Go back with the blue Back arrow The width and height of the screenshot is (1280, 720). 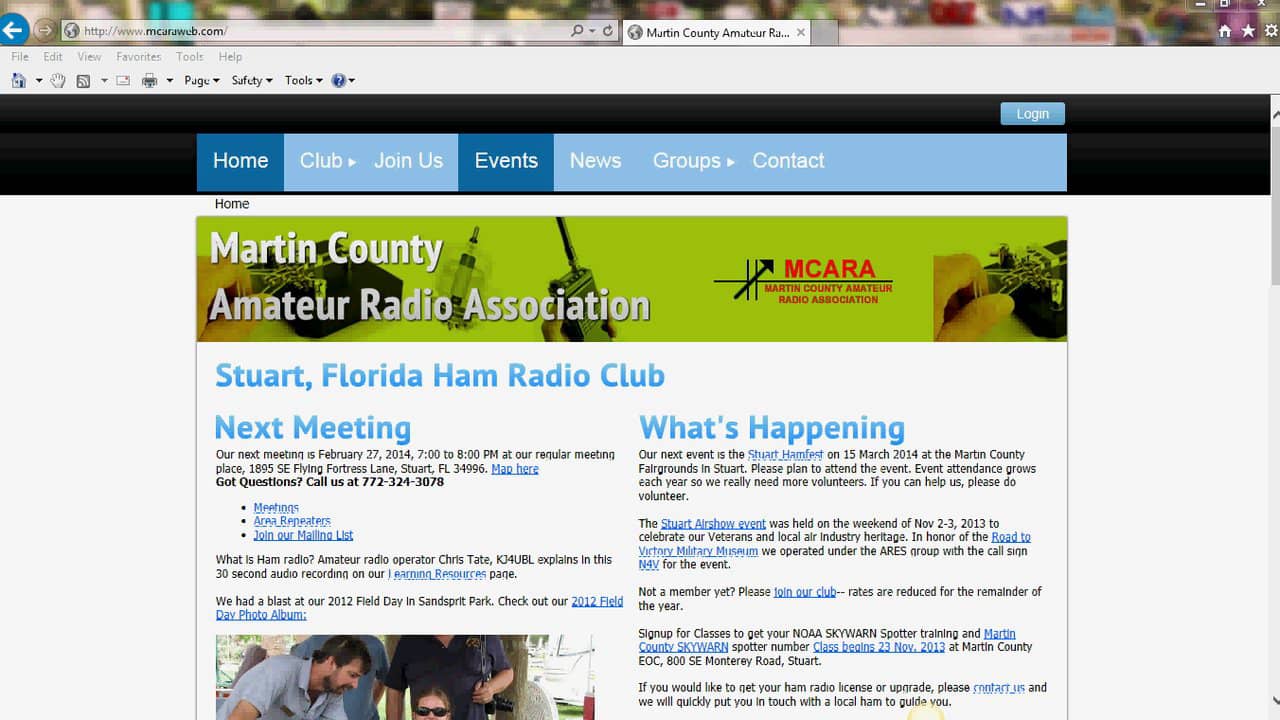point(14,30)
